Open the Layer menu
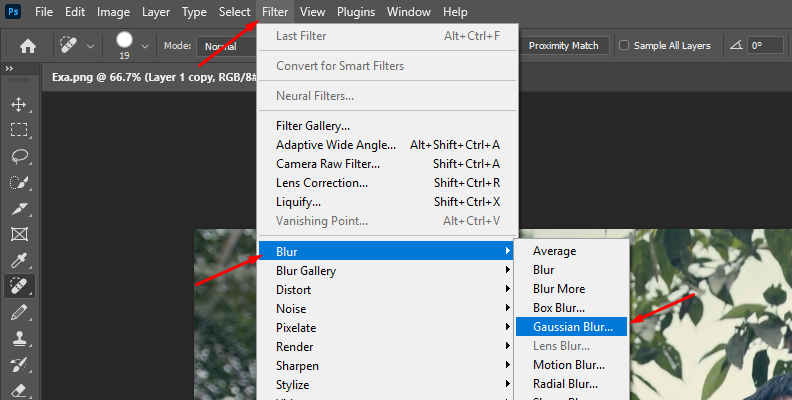The height and width of the screenshot is (400, 792). pos(156,12)
